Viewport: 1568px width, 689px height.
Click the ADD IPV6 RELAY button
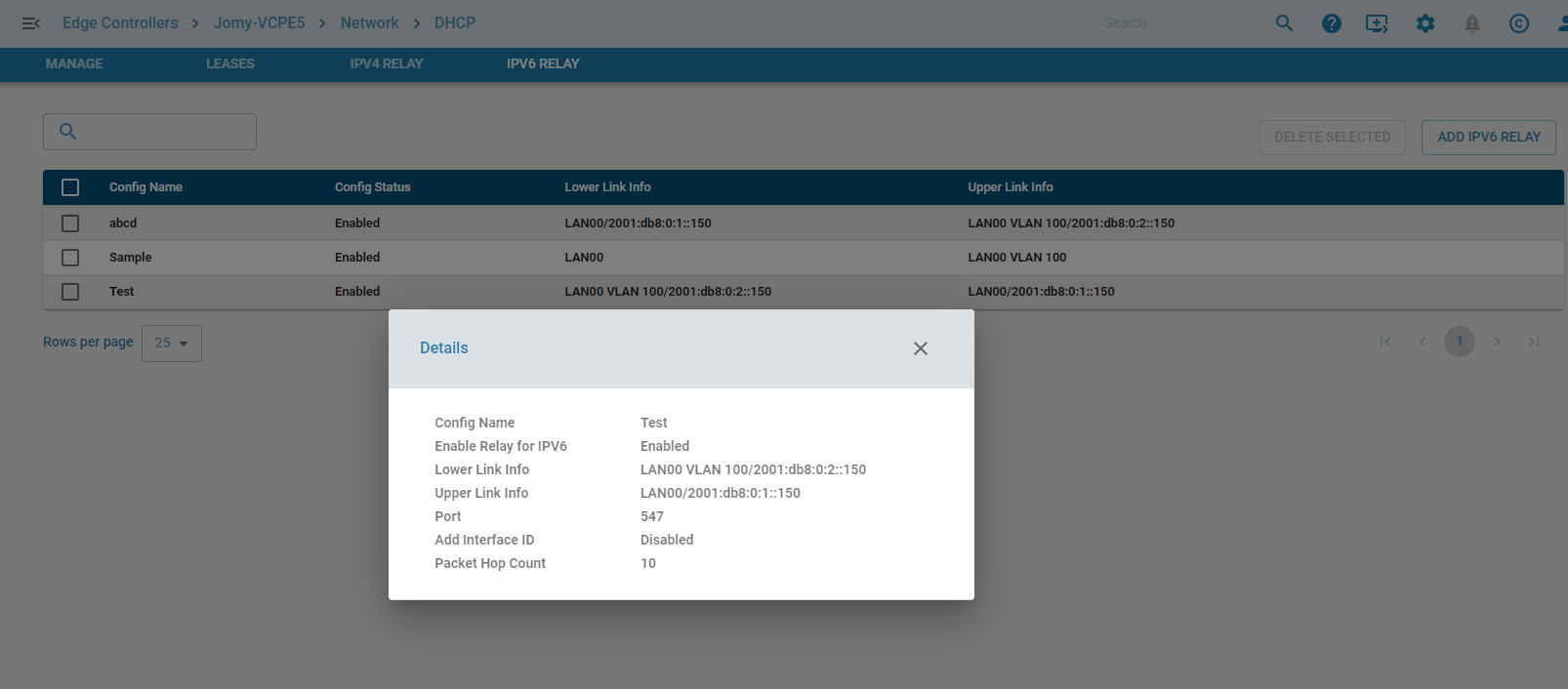click(1488, 138)
